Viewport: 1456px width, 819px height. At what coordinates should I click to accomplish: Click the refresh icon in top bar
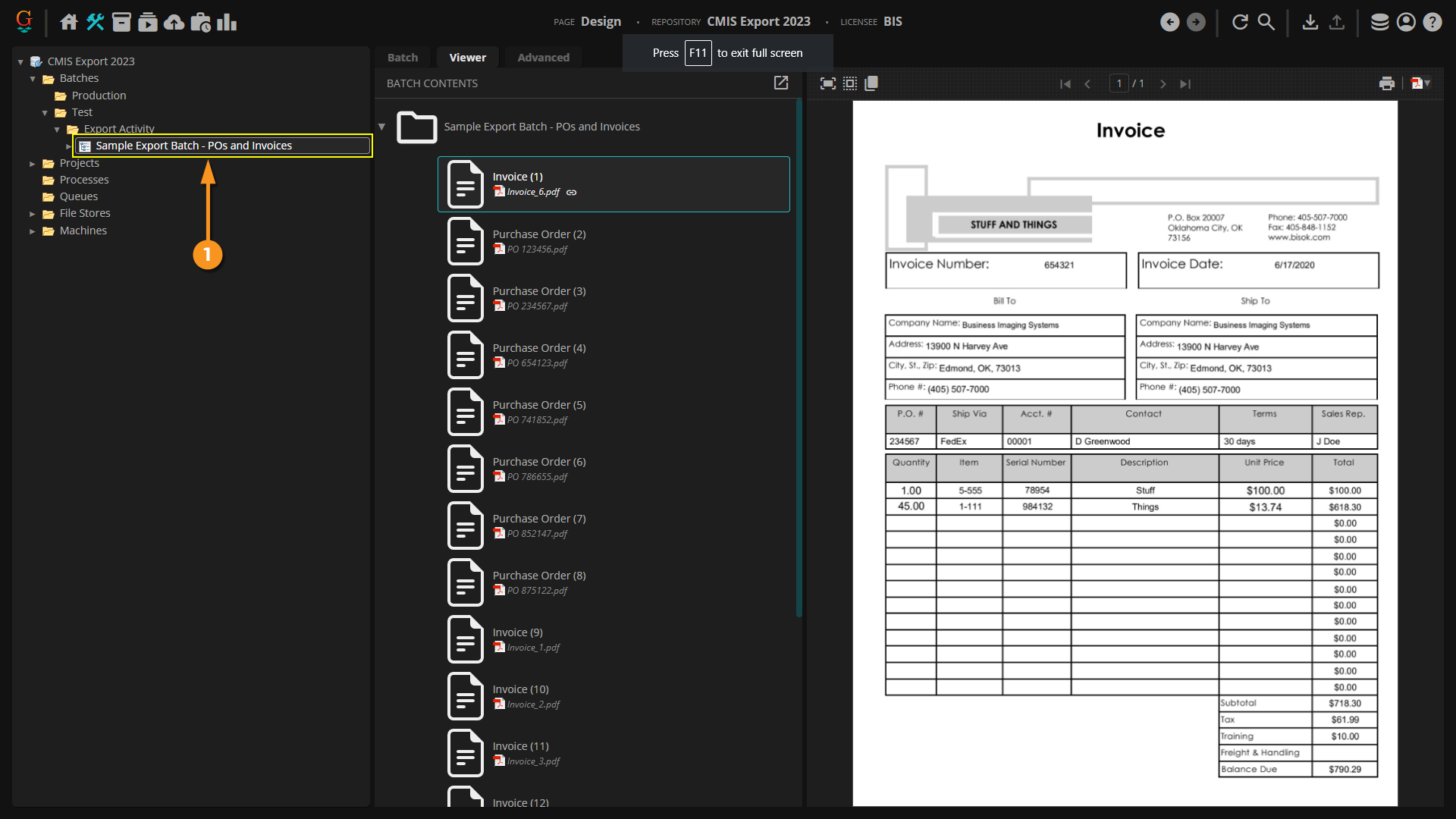click(1240, 22)
